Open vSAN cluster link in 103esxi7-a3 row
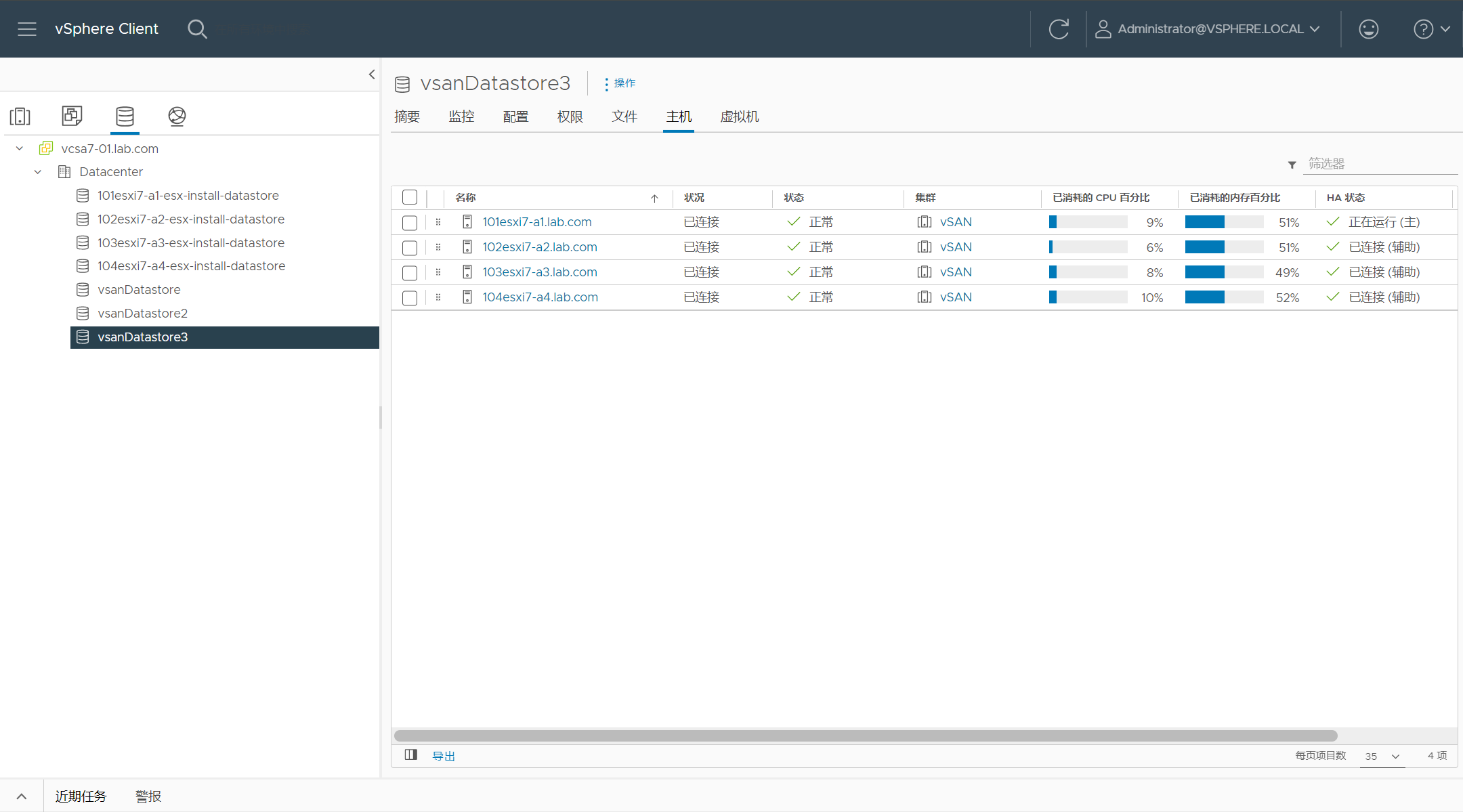 pyautogui.click(x=956, y=272)
